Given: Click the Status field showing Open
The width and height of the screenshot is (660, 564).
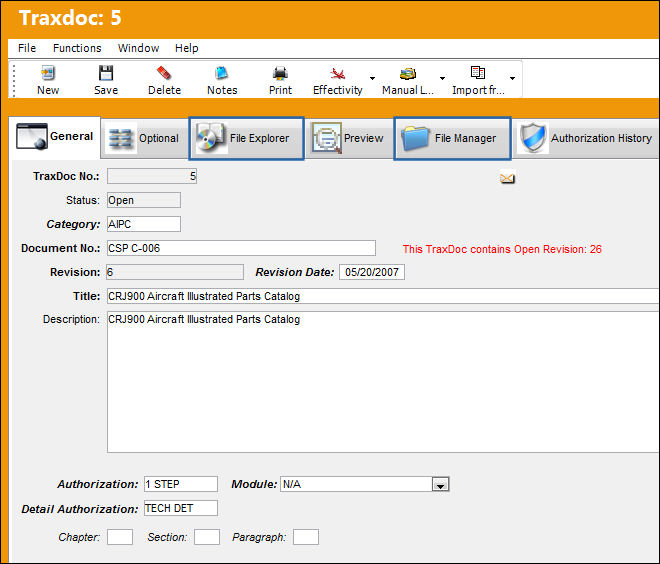Looking at the screenshot, I should click(x=144, y=200).
